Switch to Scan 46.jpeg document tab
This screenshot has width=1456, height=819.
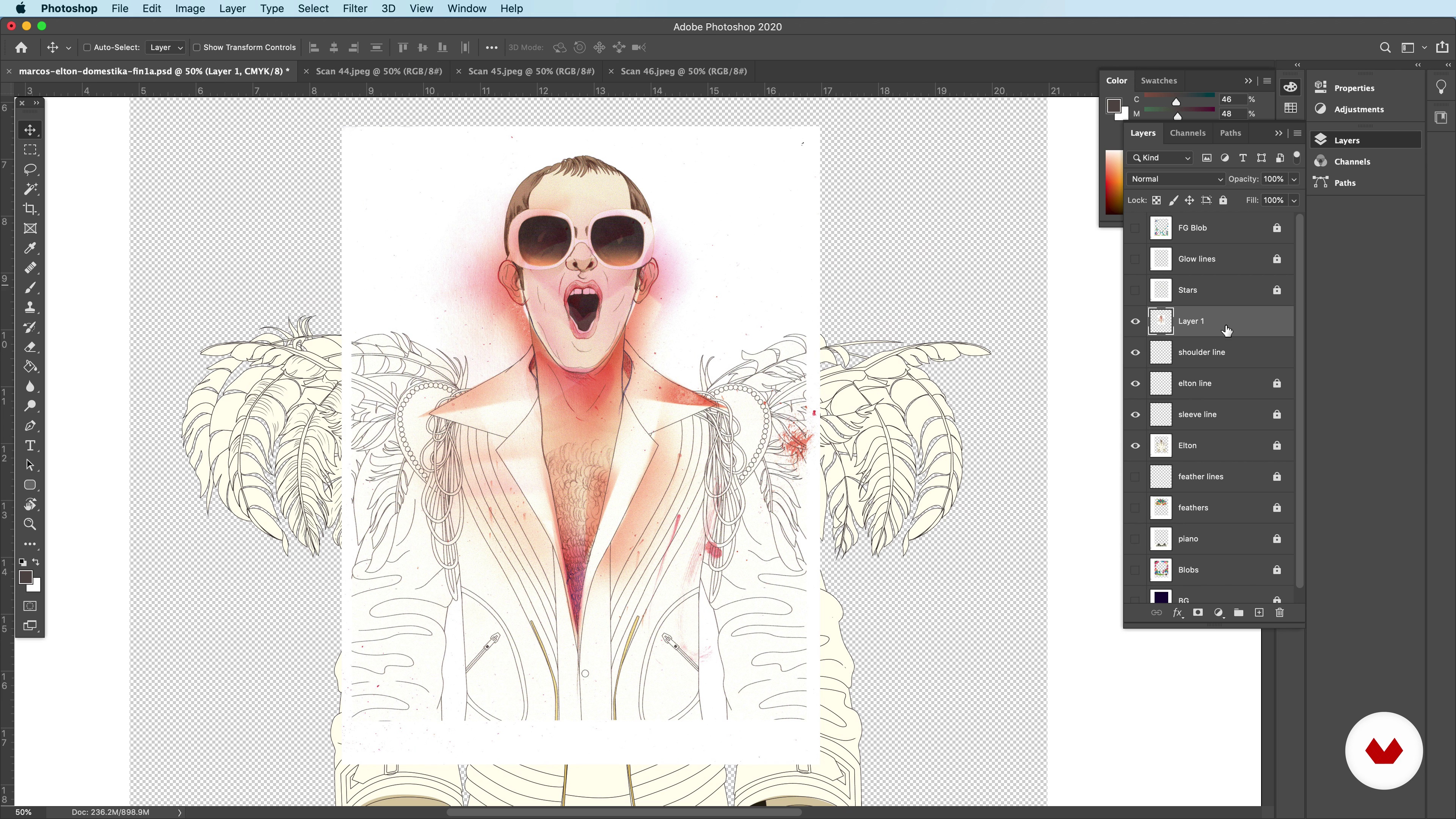pos(683,71)
